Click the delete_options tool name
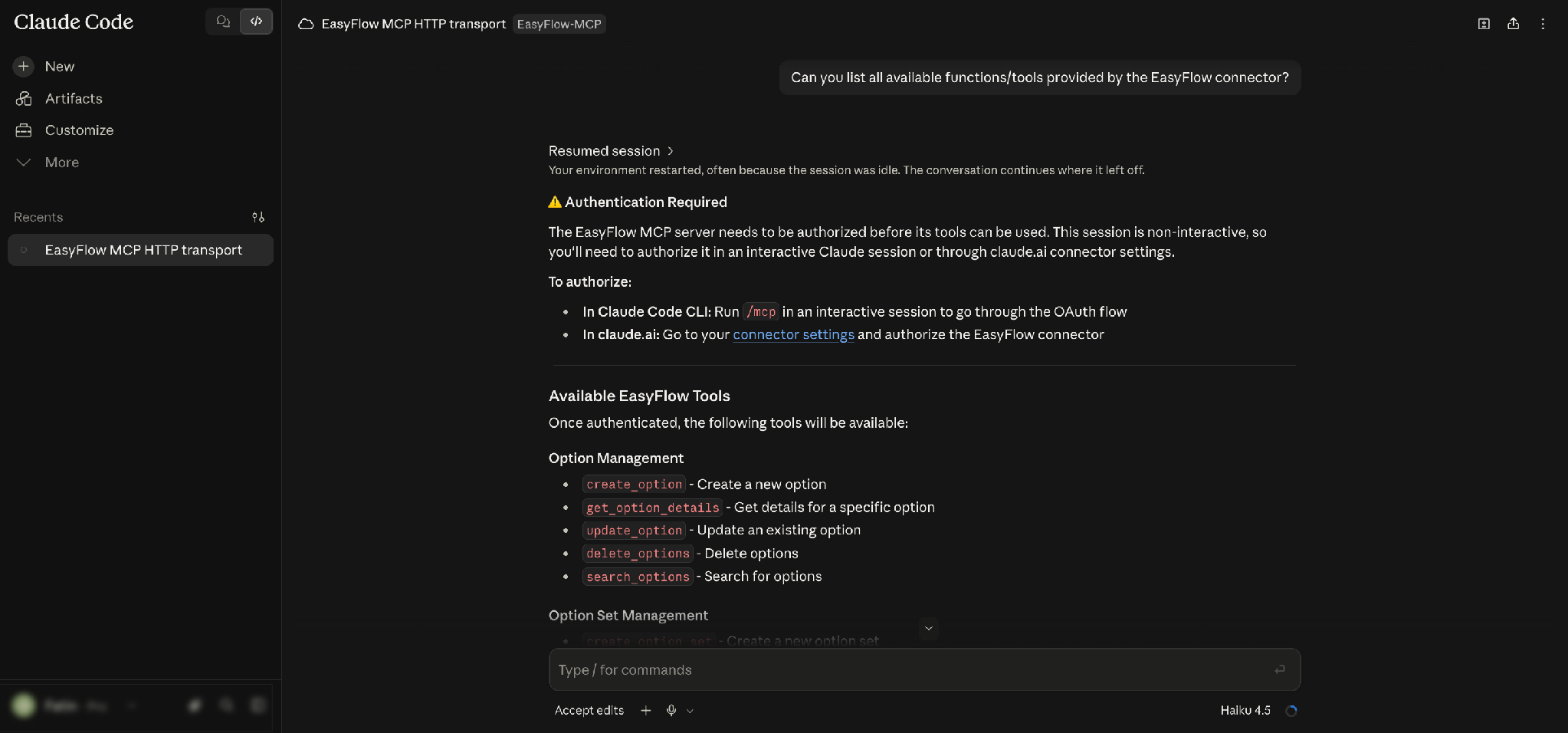1568x733 pixels. [638, 554]
